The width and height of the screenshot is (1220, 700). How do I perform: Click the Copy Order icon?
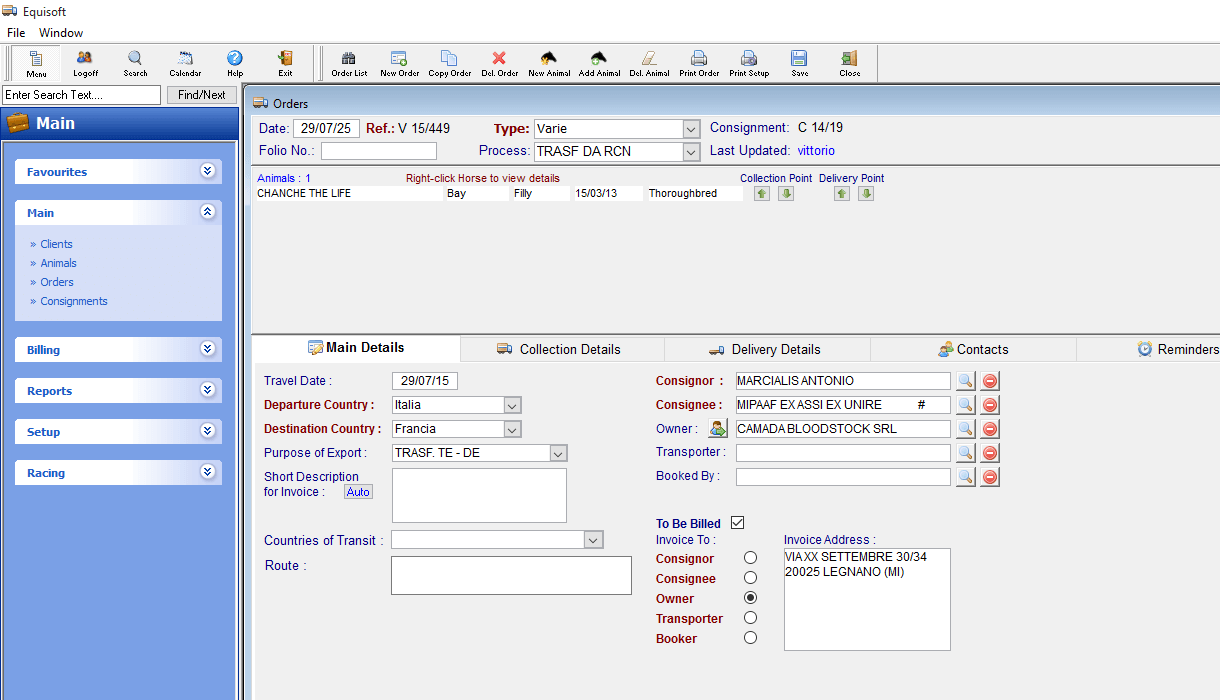click(449, 63)
